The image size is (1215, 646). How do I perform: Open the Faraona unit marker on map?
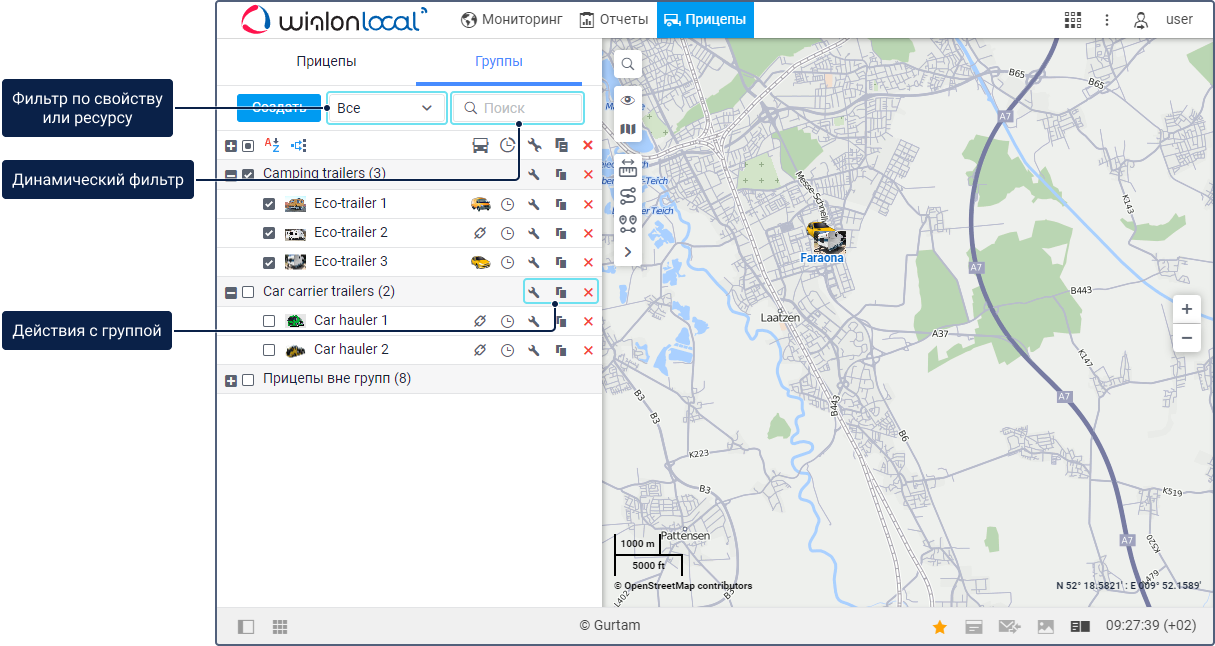click(x=825, y=236)
